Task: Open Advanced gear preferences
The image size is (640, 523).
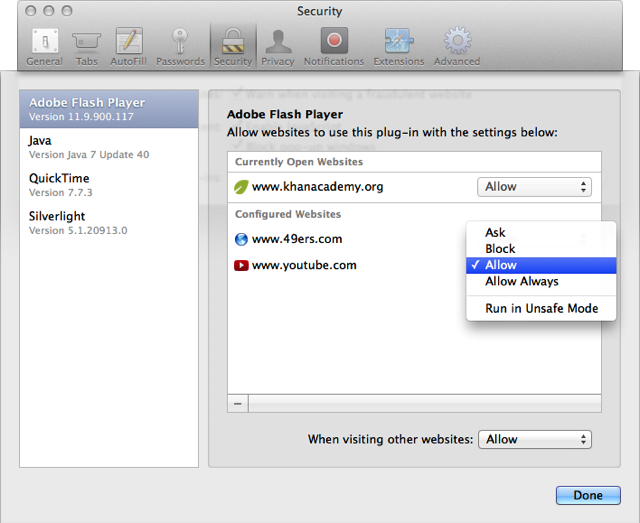Action: click(x=457, y=46)
